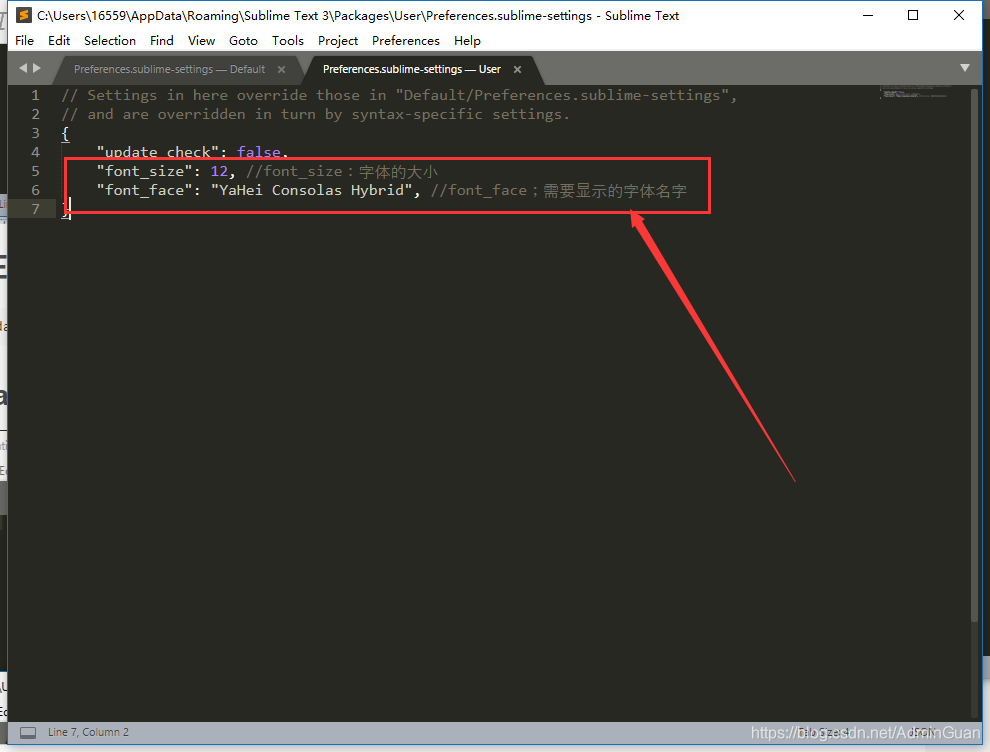
Task: Click the panel switcher icon in status bar
Action: (x=27, y=732)
